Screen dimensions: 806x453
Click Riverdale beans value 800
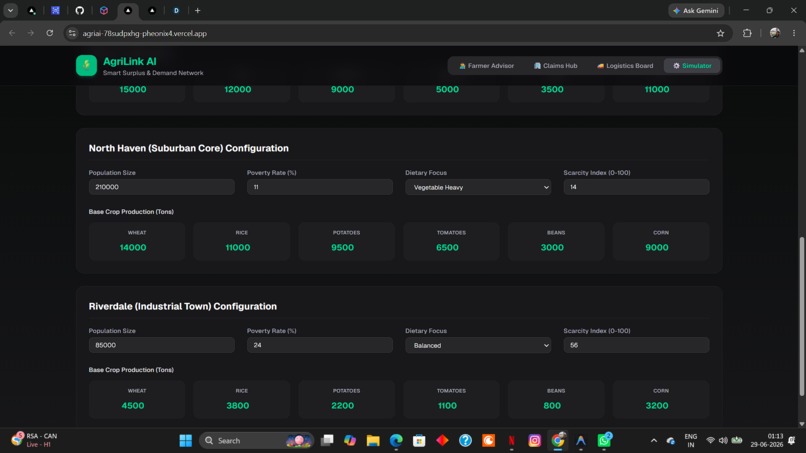tap(552, 406)
